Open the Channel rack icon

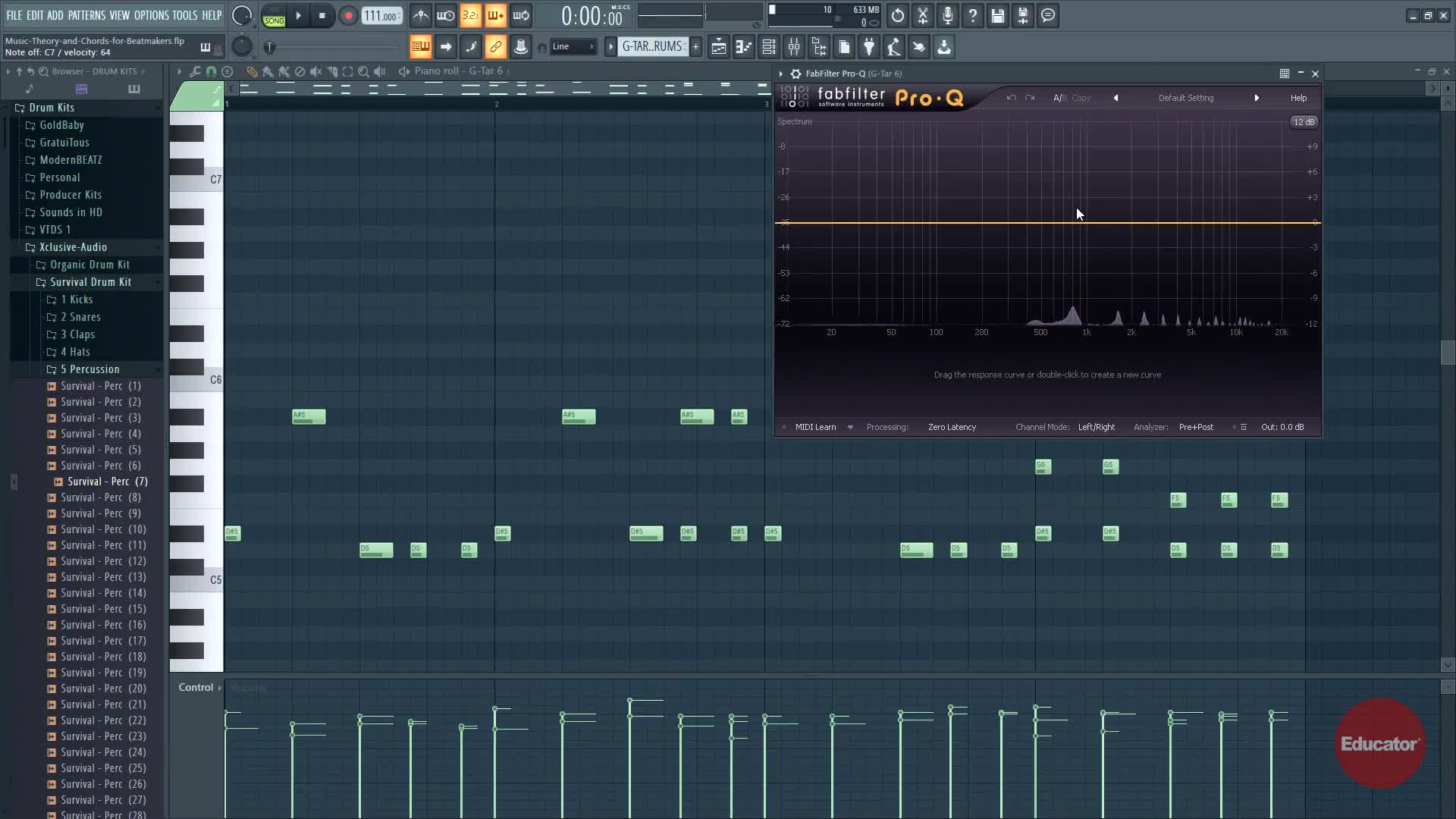tap(768, 47)
